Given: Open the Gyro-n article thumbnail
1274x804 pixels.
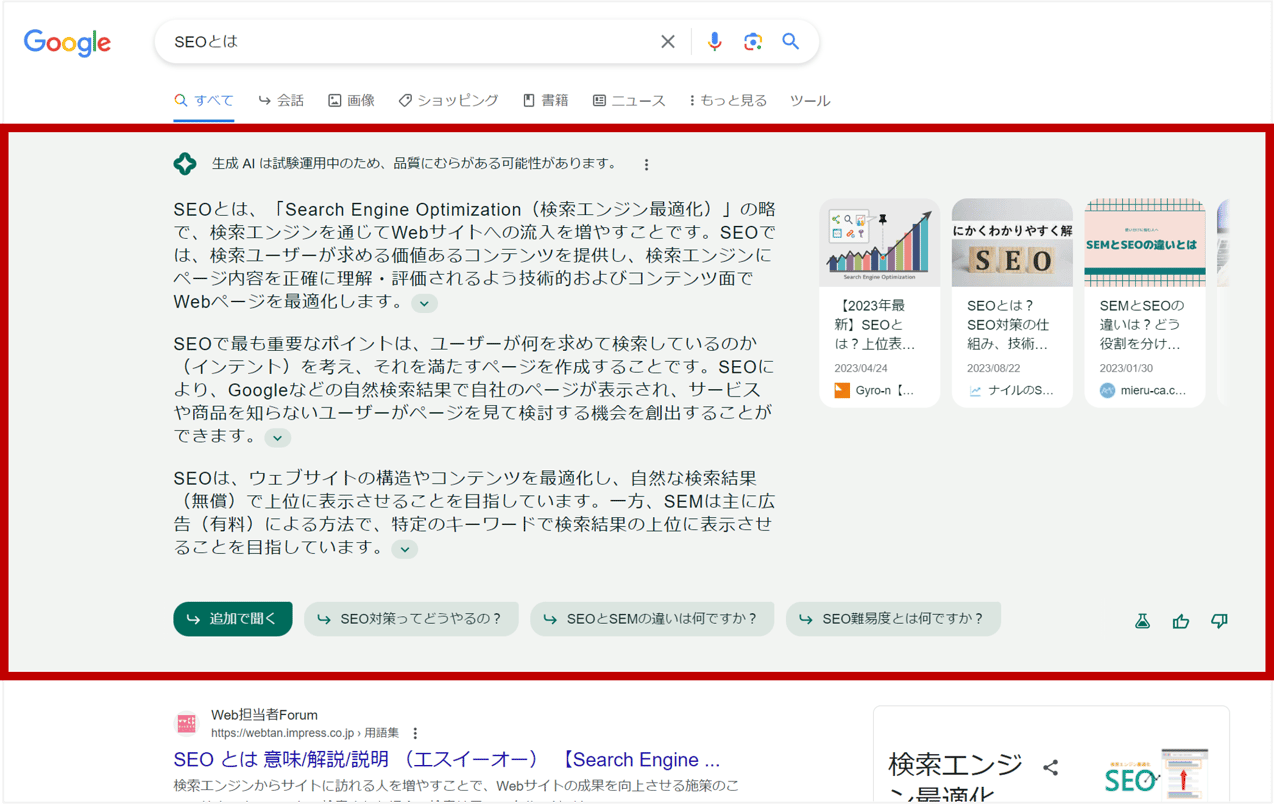Looking at the screenshot, I should [x=879, y=241].
